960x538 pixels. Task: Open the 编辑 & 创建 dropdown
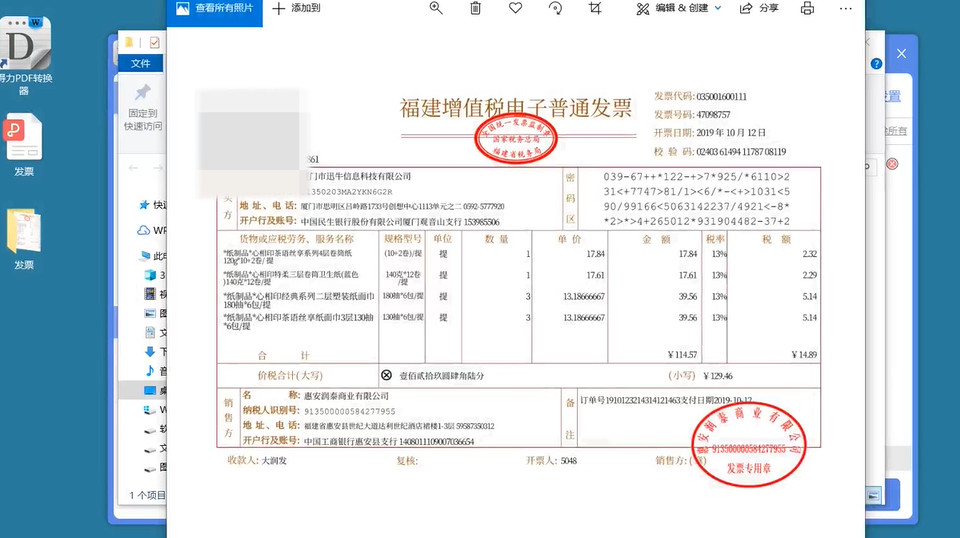pos(679,9)
